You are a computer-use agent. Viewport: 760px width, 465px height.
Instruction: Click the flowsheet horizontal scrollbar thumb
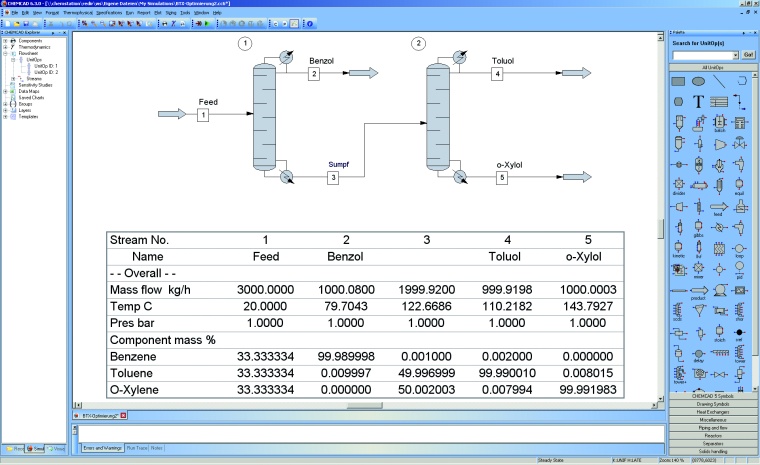[364, 405]
